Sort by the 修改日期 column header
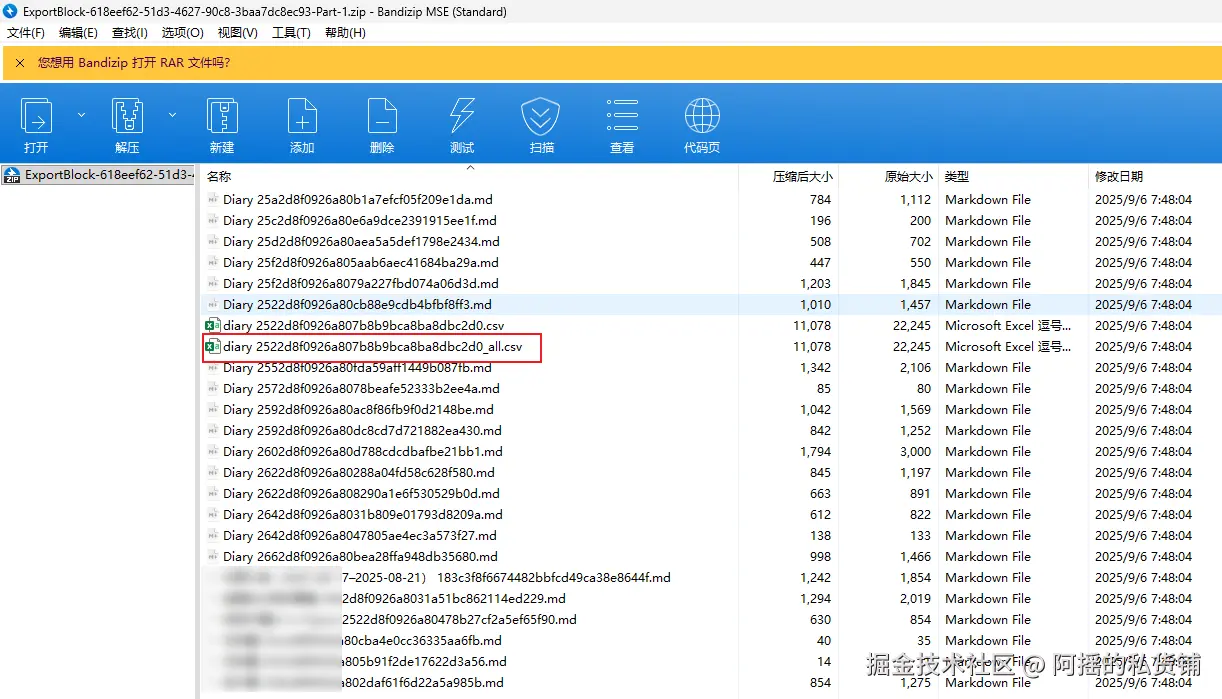Viewport: 1222px width, 699px height. [1119, 176]
